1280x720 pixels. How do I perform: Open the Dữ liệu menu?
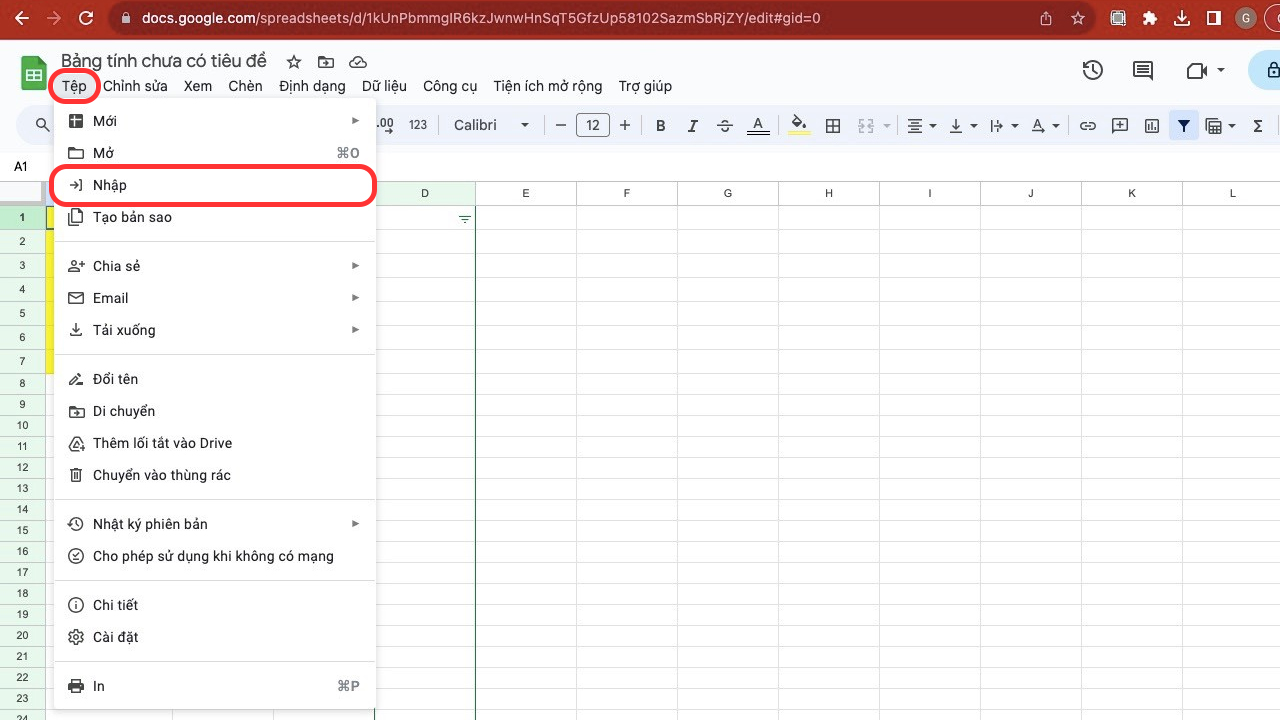coord(384,86)
